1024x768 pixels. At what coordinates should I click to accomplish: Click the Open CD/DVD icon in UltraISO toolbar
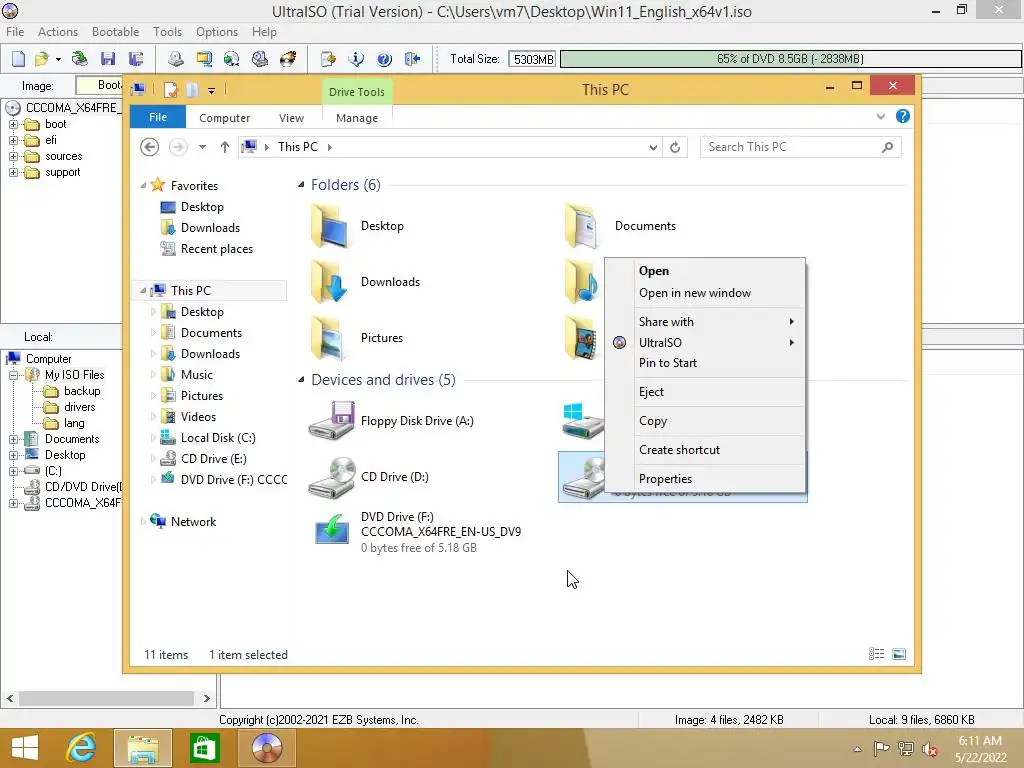tap(80, 59)
